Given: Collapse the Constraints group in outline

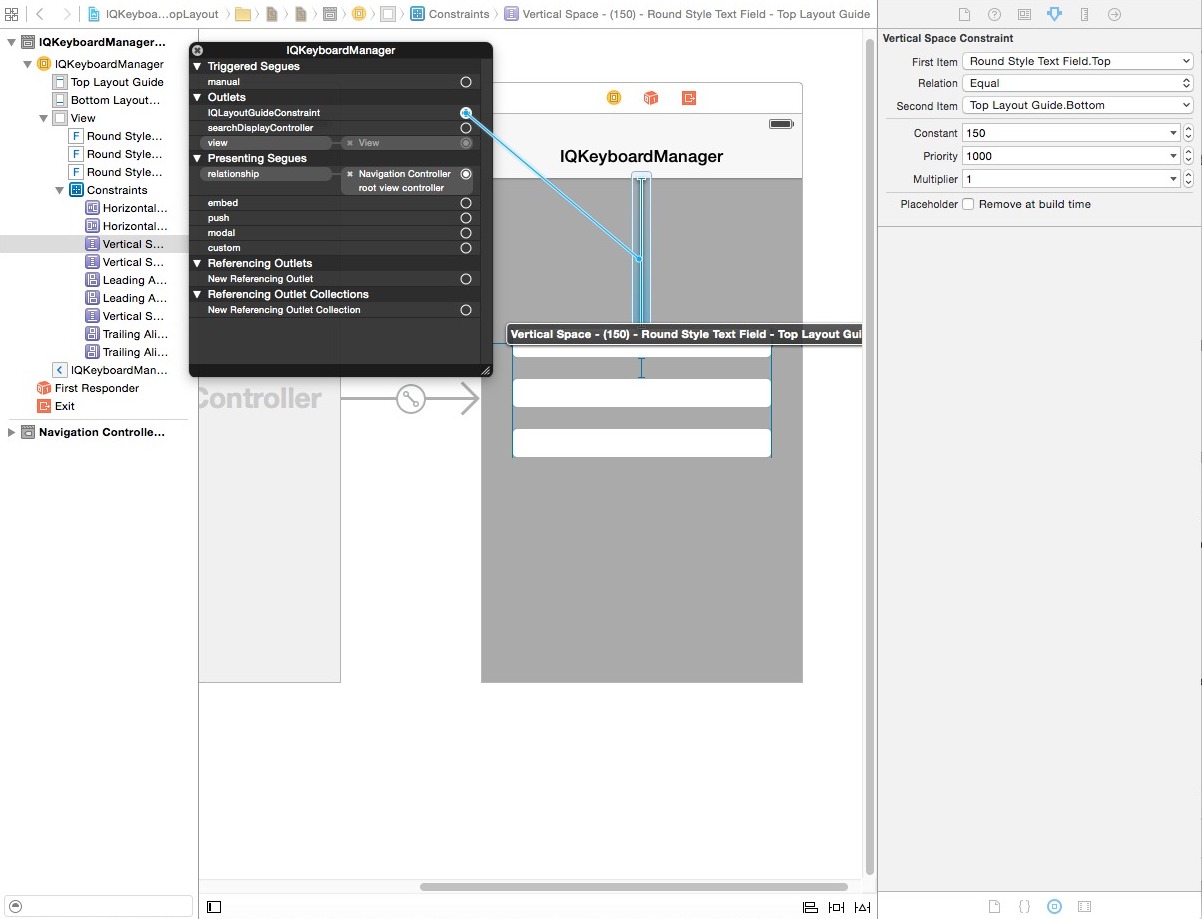Looking at the screenshot, I should tap(61, 190).
